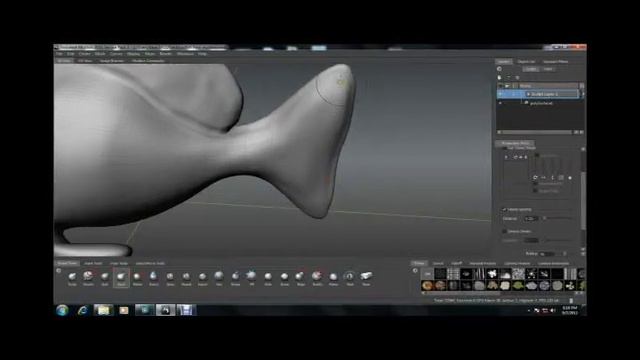The width and height of the screenshot is (640, 360).
Task: Switch to the Material Presets tab
Action: pos(483,264)
